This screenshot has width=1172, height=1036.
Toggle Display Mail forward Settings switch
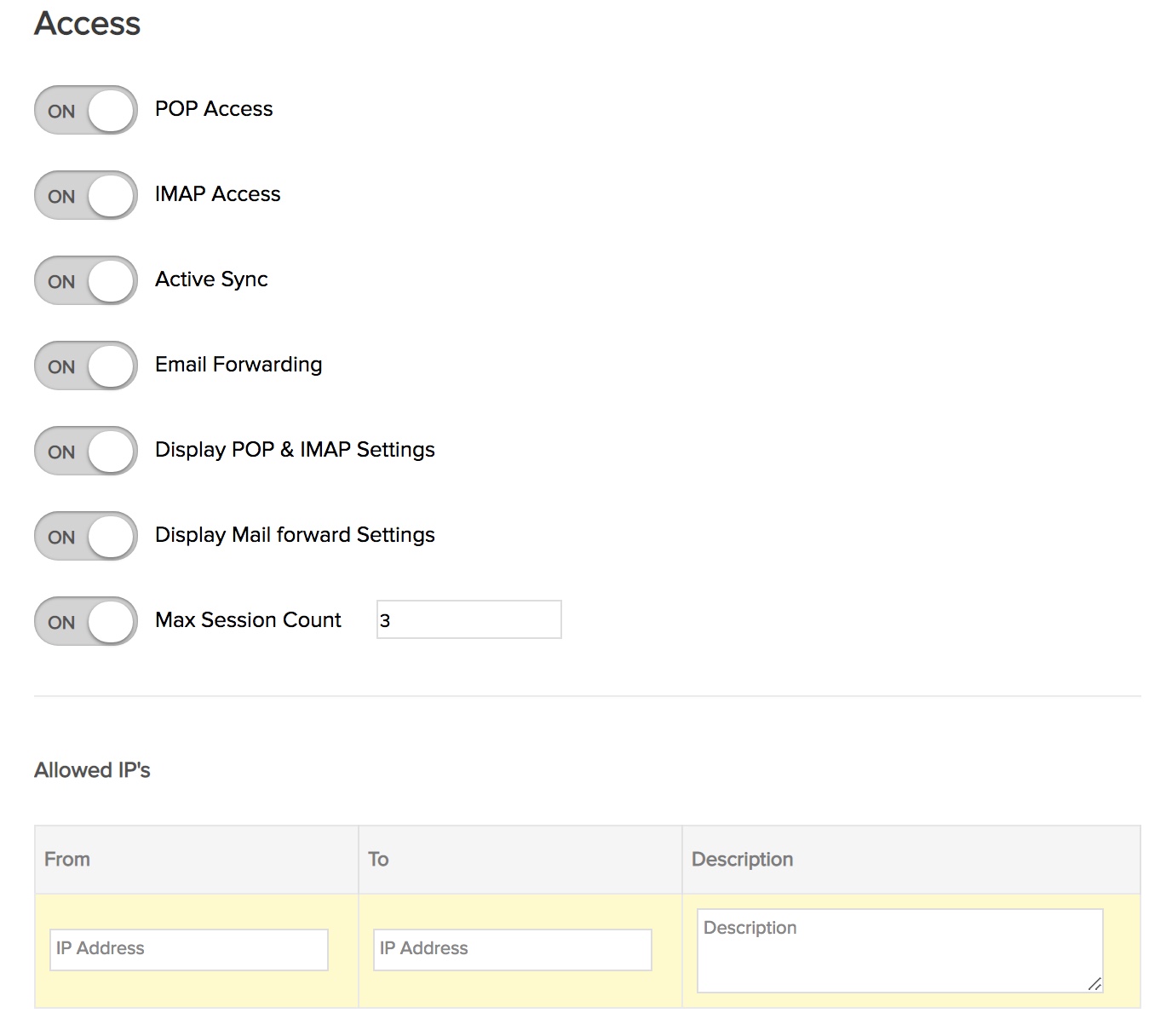(86, 536)
